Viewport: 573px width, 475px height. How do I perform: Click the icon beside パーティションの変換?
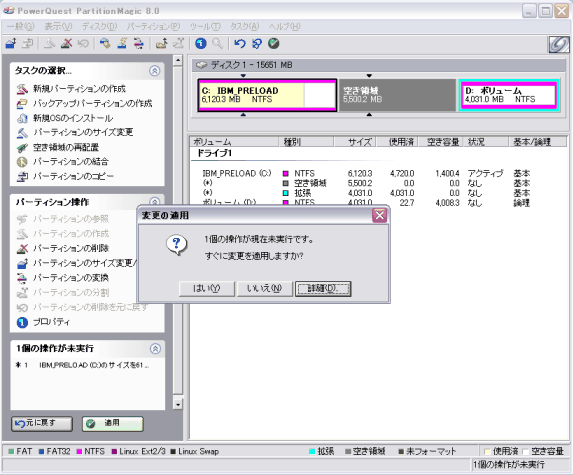click(22, 278)
